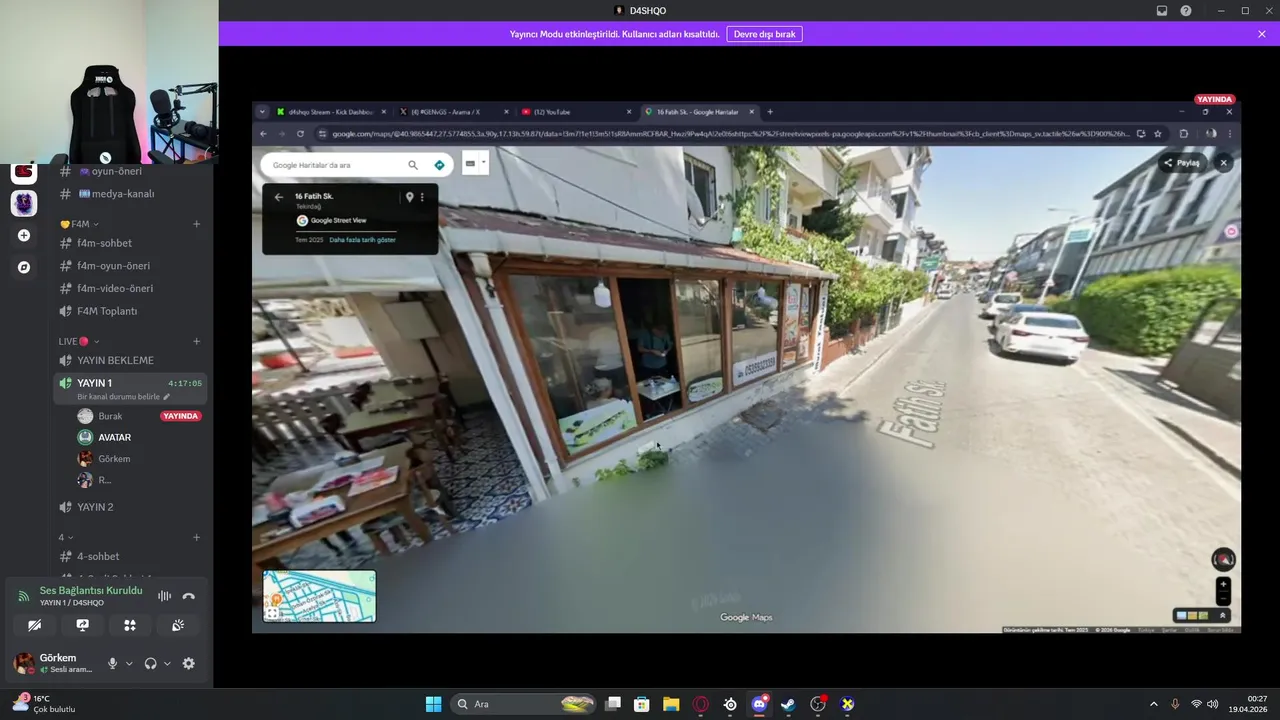Reload the page in streamed browser

300,134
